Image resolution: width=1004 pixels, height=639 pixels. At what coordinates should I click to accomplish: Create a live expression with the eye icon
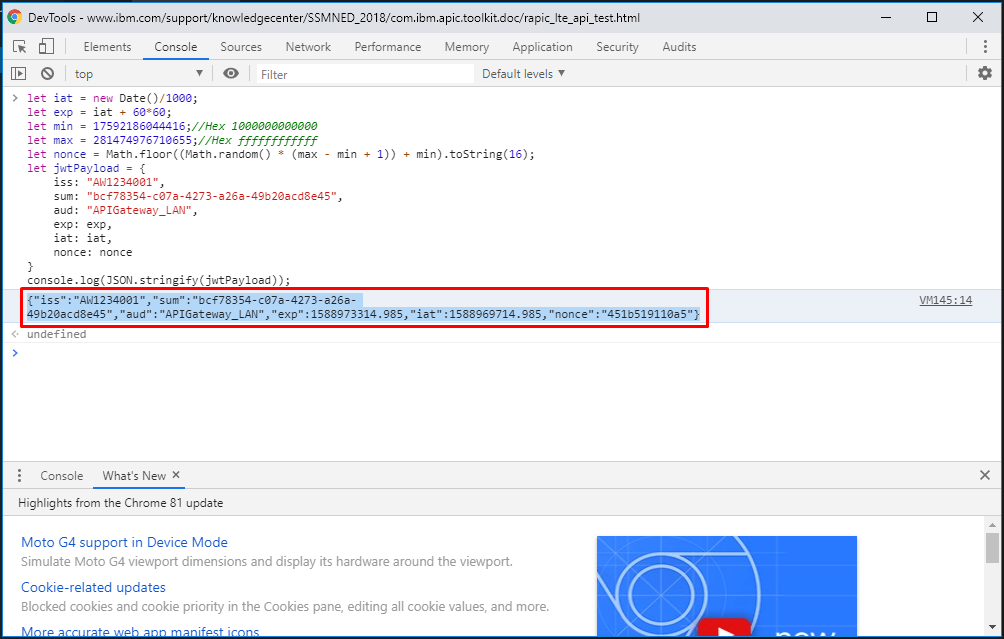coord(230,73)
